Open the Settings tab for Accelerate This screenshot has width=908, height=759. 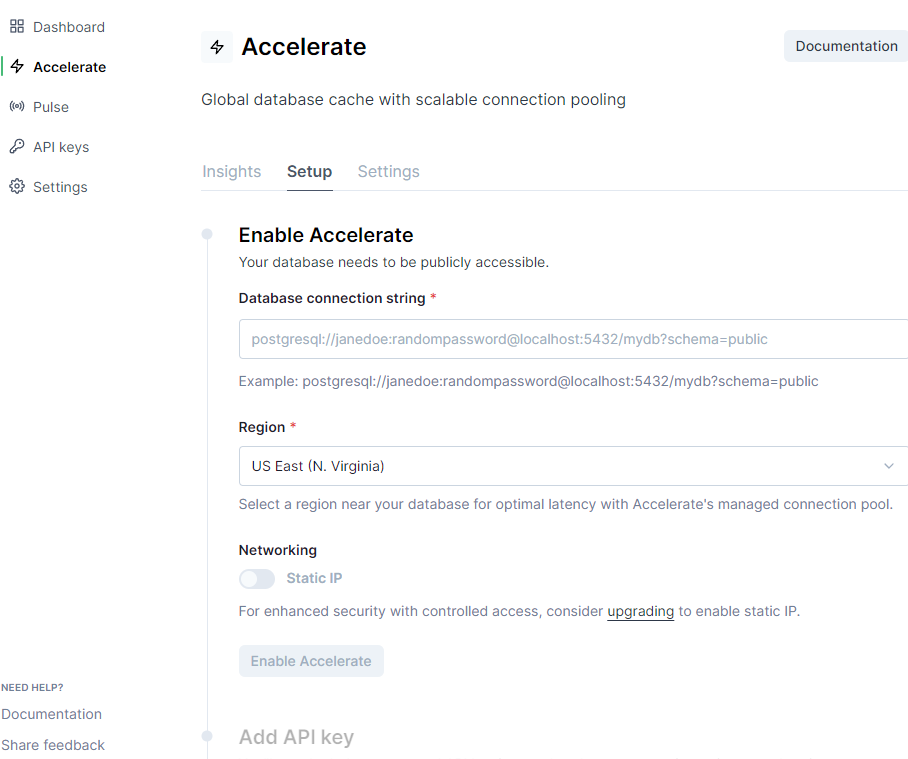(x=388, y=171)
